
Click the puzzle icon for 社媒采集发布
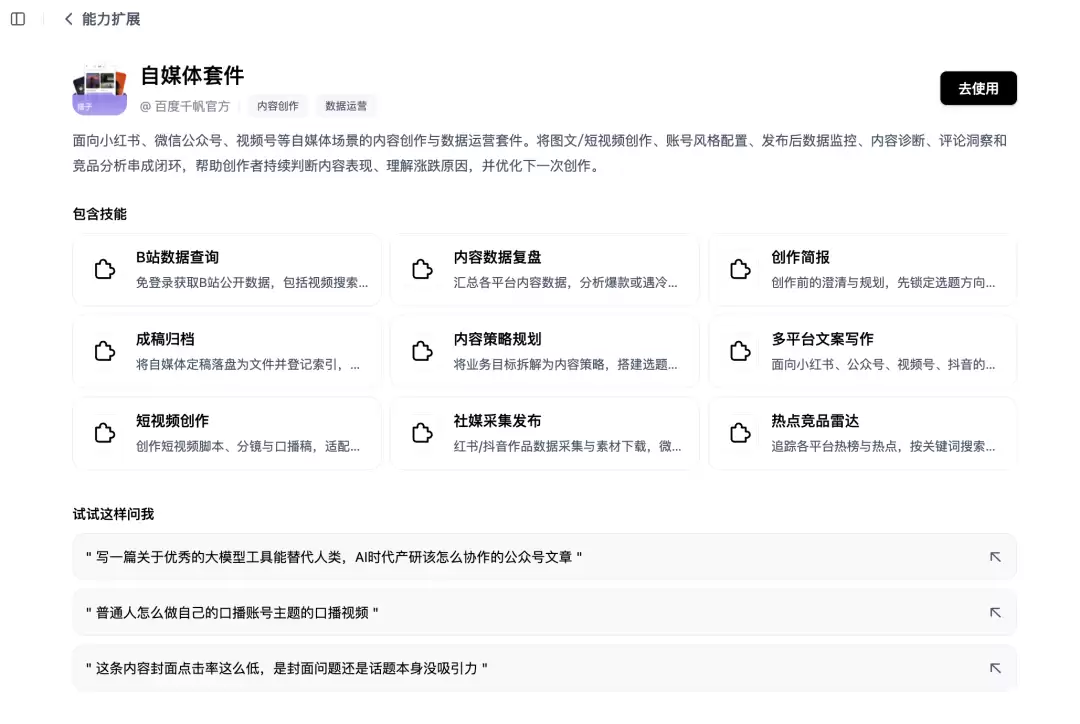422,433
